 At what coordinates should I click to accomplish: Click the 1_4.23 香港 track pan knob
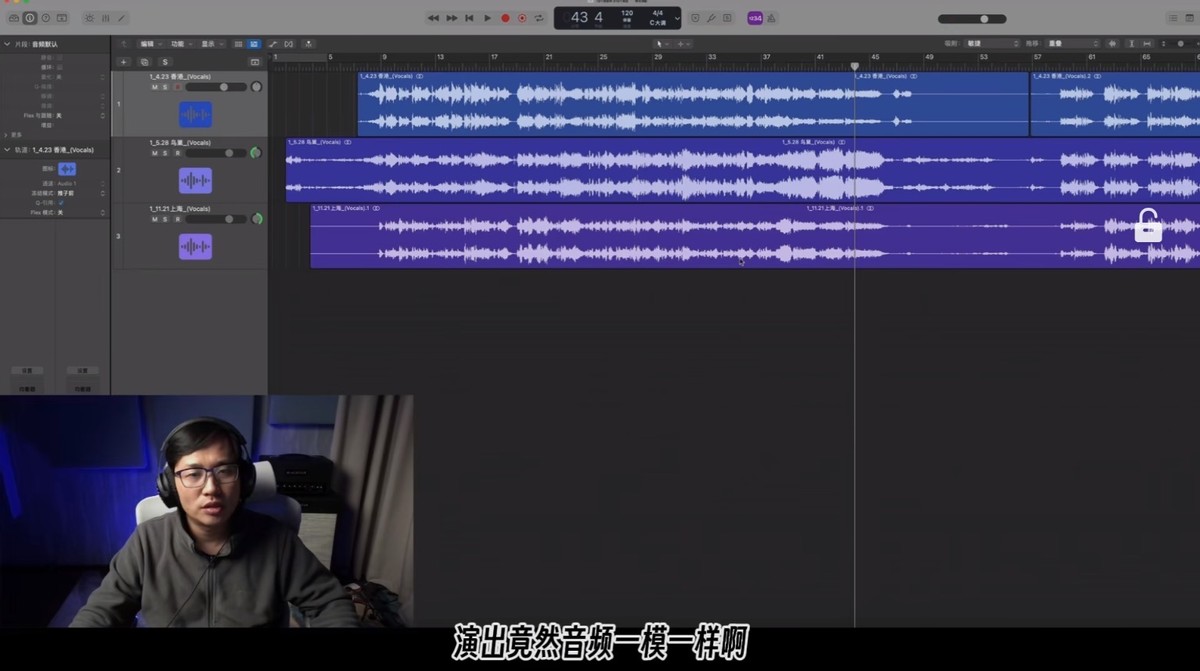[x=256, y=87]
